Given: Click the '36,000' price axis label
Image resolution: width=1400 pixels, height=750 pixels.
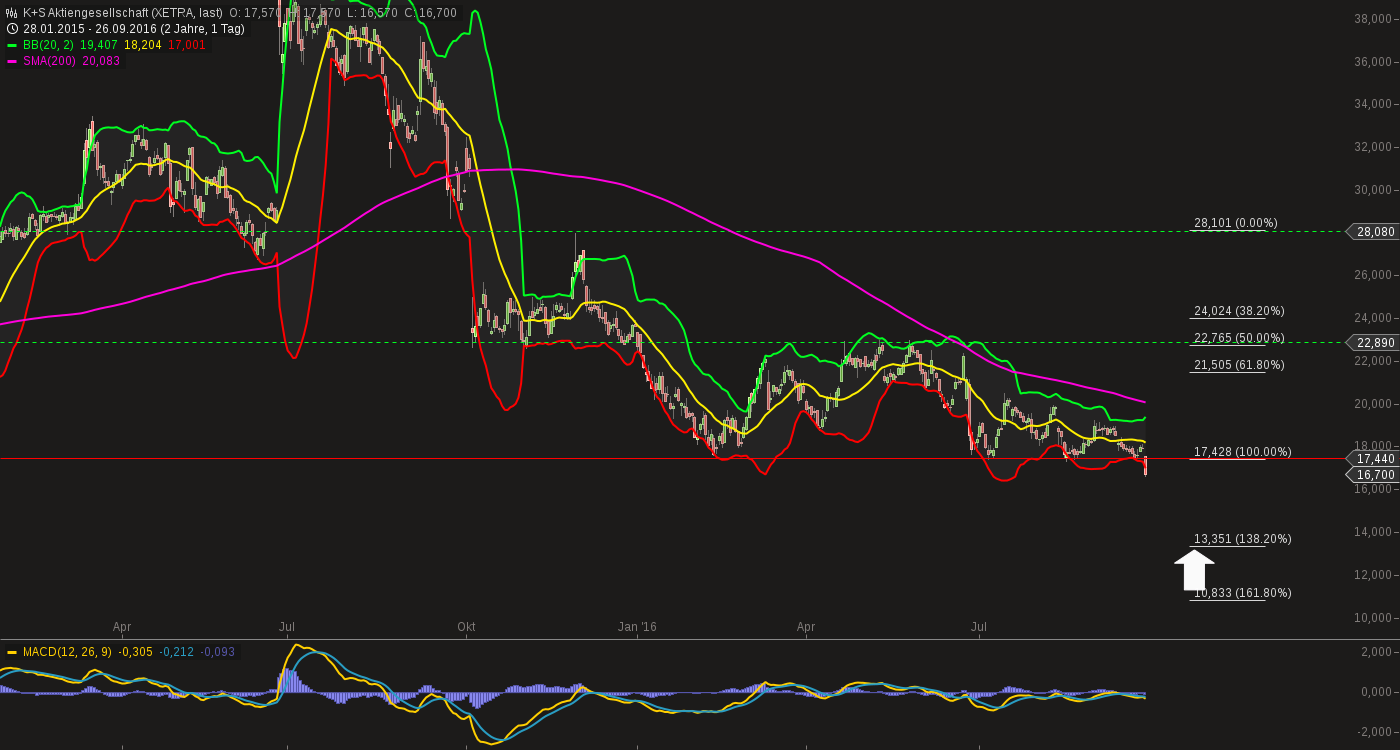Looking at the screenshot, I should [x=1375, y=61].
